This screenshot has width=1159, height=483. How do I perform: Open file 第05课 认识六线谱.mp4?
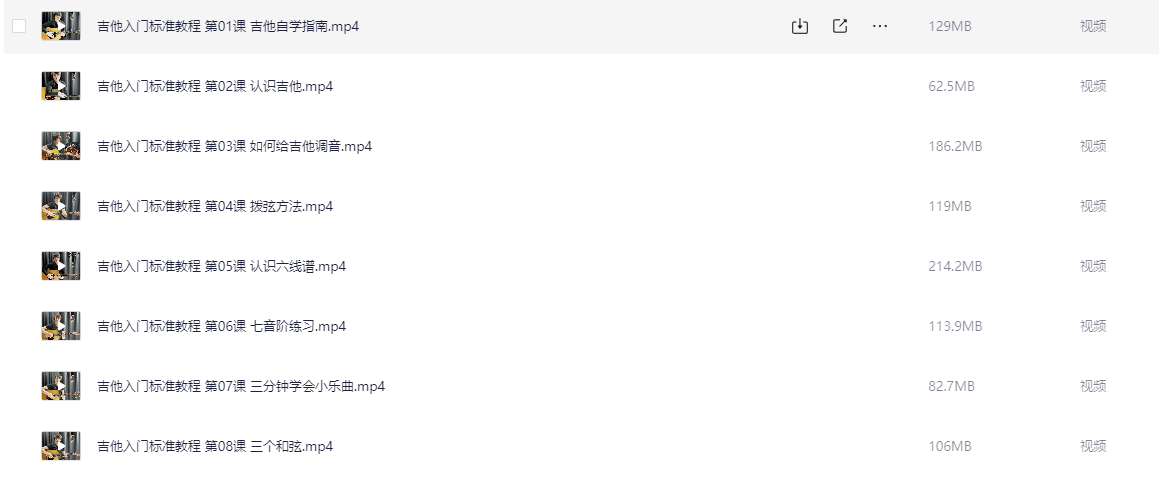click(222, 266)
